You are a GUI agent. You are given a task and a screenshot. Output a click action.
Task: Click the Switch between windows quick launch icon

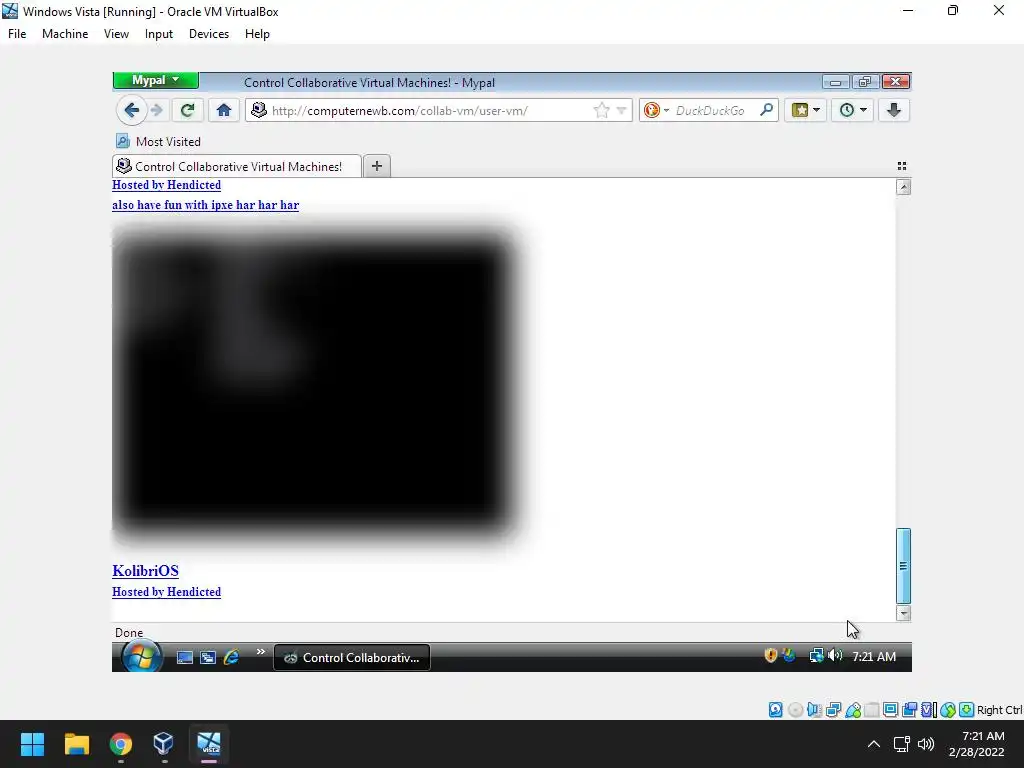pos(208,658)
